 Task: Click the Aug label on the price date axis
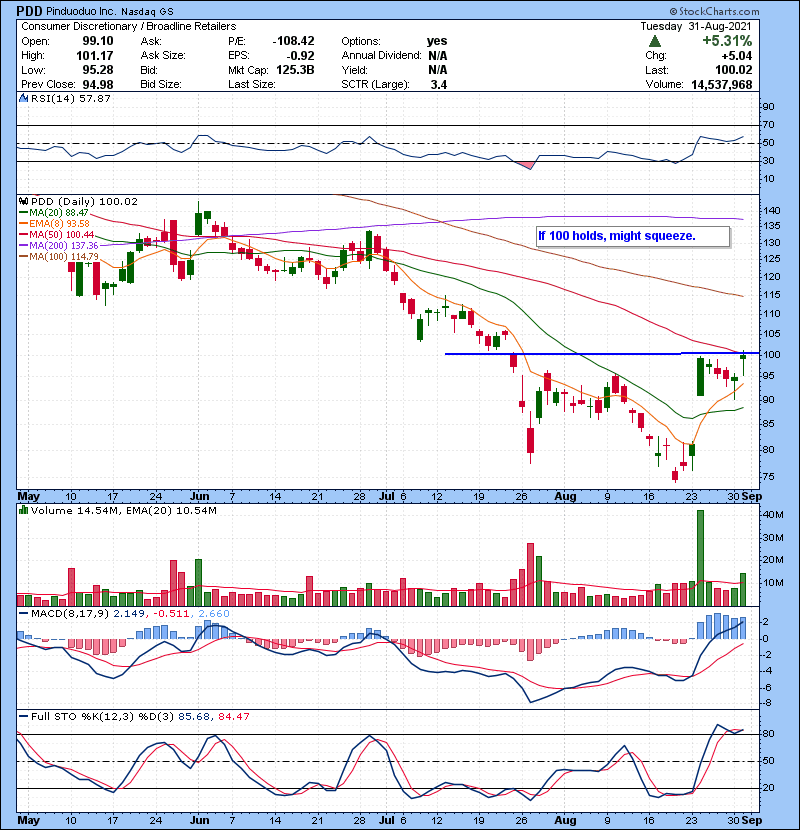click(565, 497)
